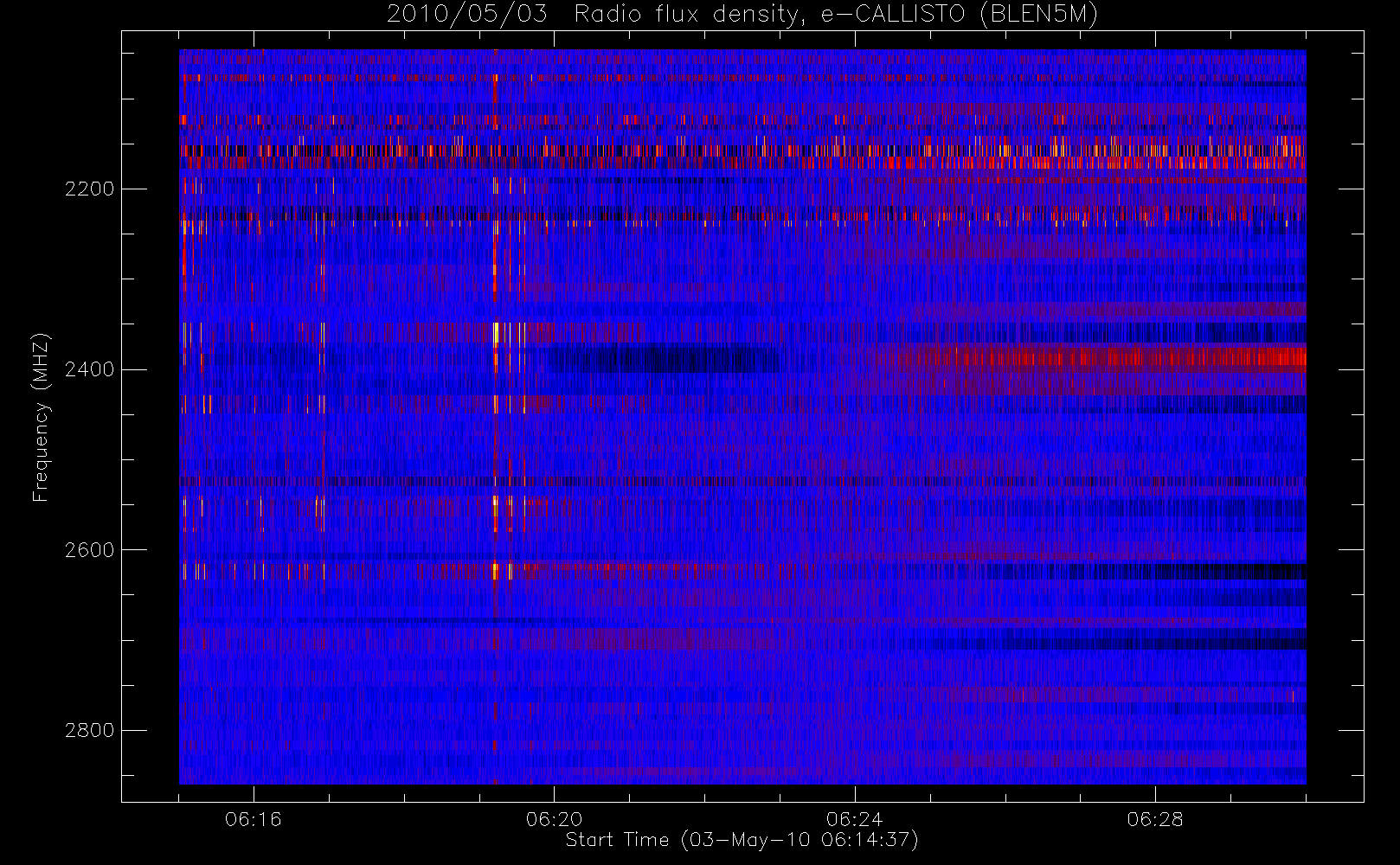
Task: Click the 2800 frequency tick label
Action: click(89, 730)
